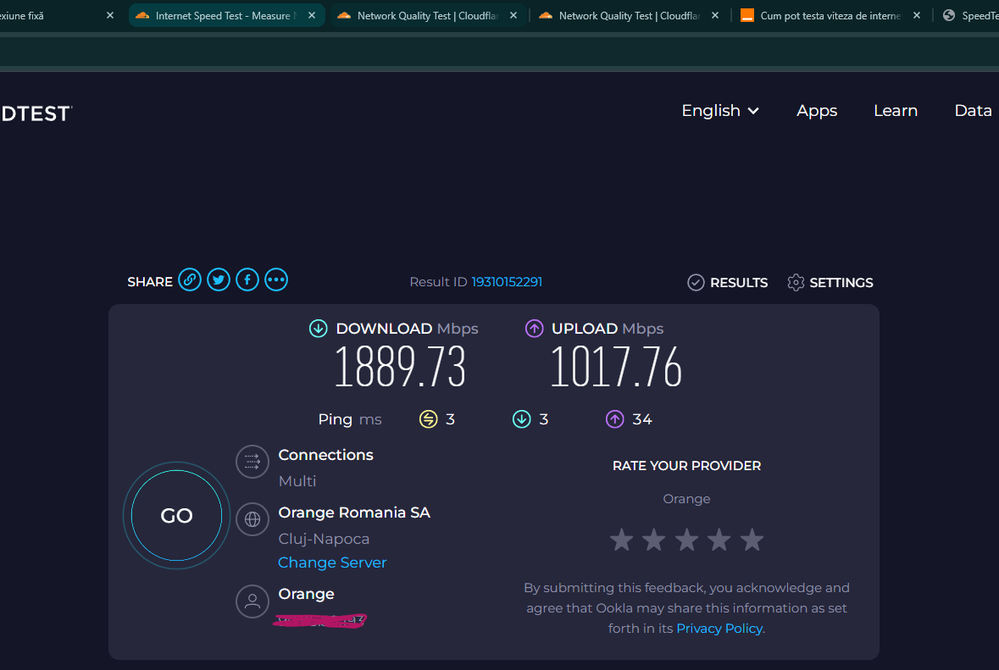Open the Learn menu item
999x670 pixels.
pos(896,111)
